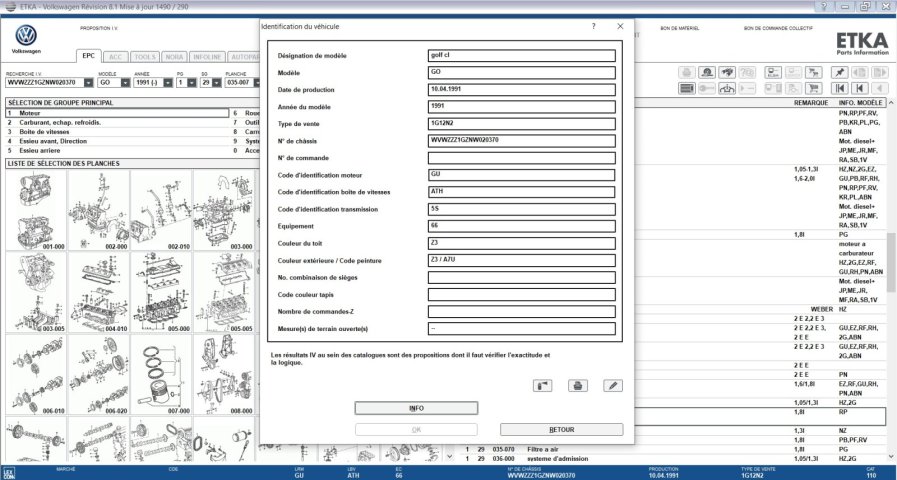Click the ETKA title bar app icon
Viewport: 897px width, 480px height.
click(10, 6)
